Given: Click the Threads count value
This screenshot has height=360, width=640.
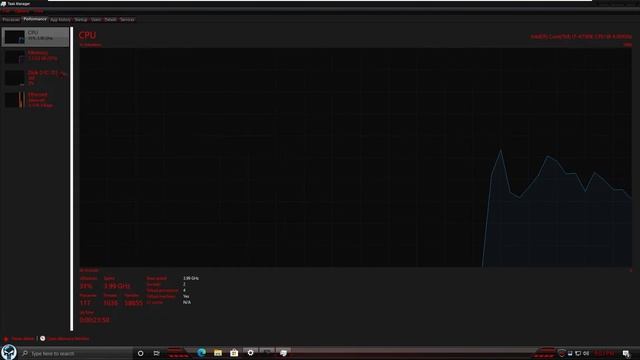Looking at the screenshot, I should coord(111,303).
